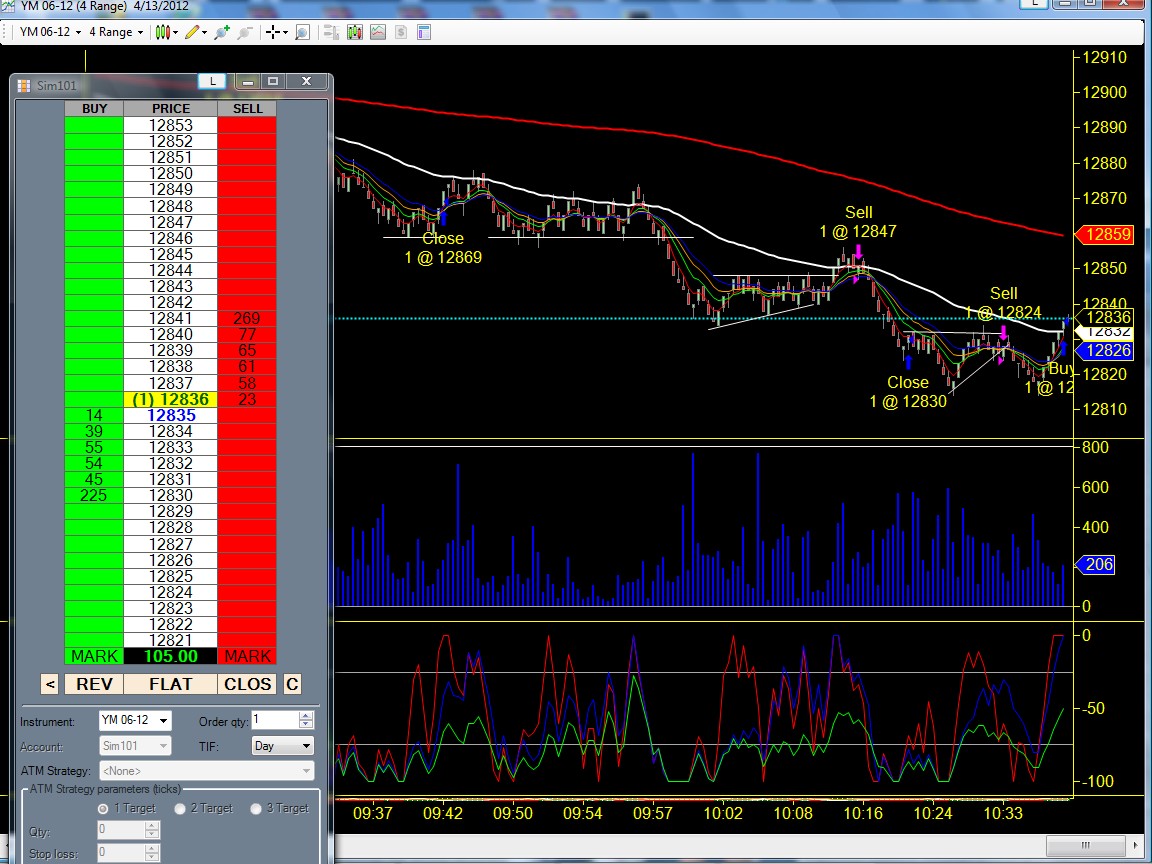The image size is (1152, 864).
Task: Click the red MARK sell cell
Action: pyautogui.click(x=247, y=656)
